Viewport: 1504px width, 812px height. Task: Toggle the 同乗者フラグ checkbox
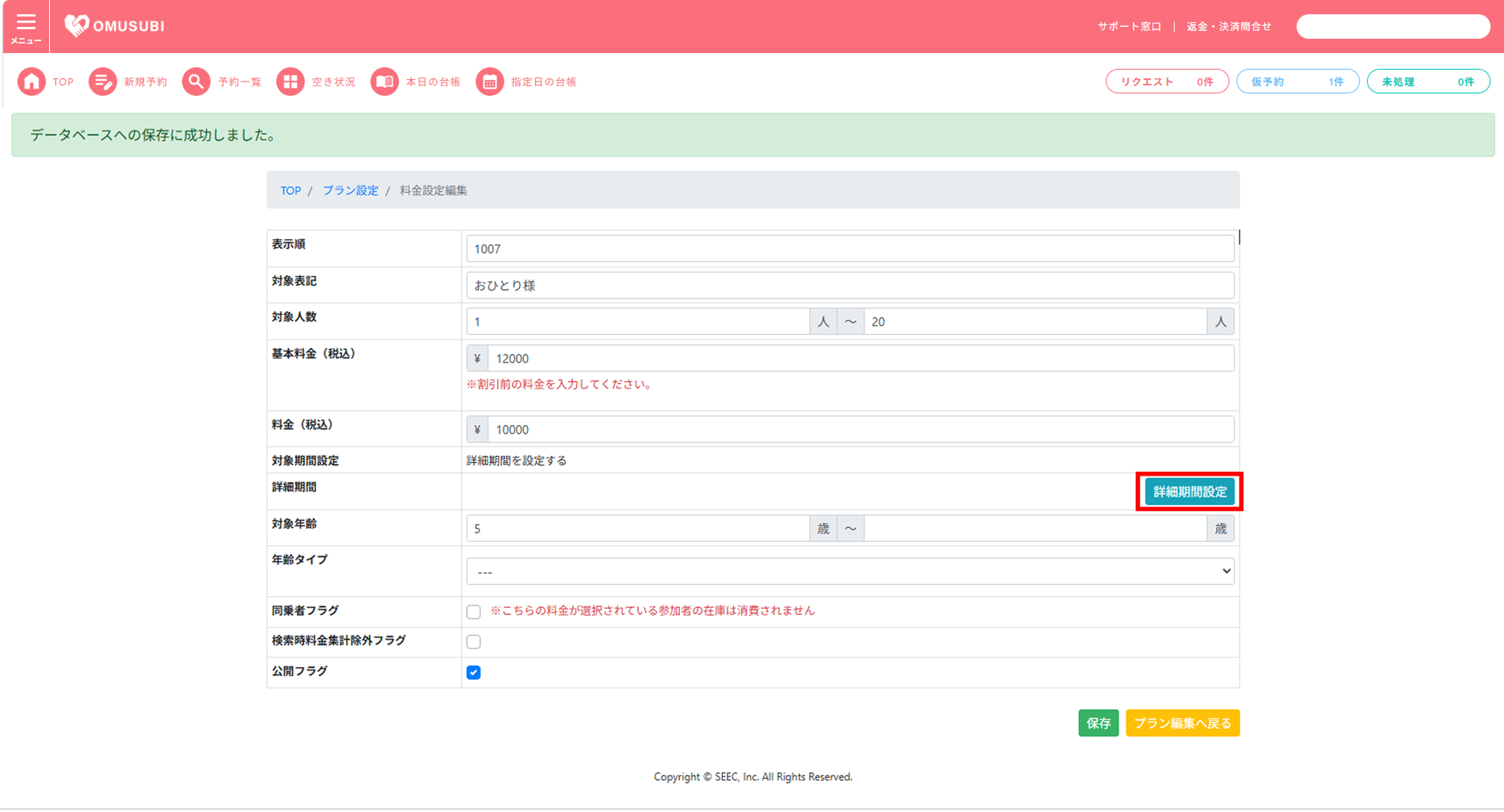(x=473, y=612)
